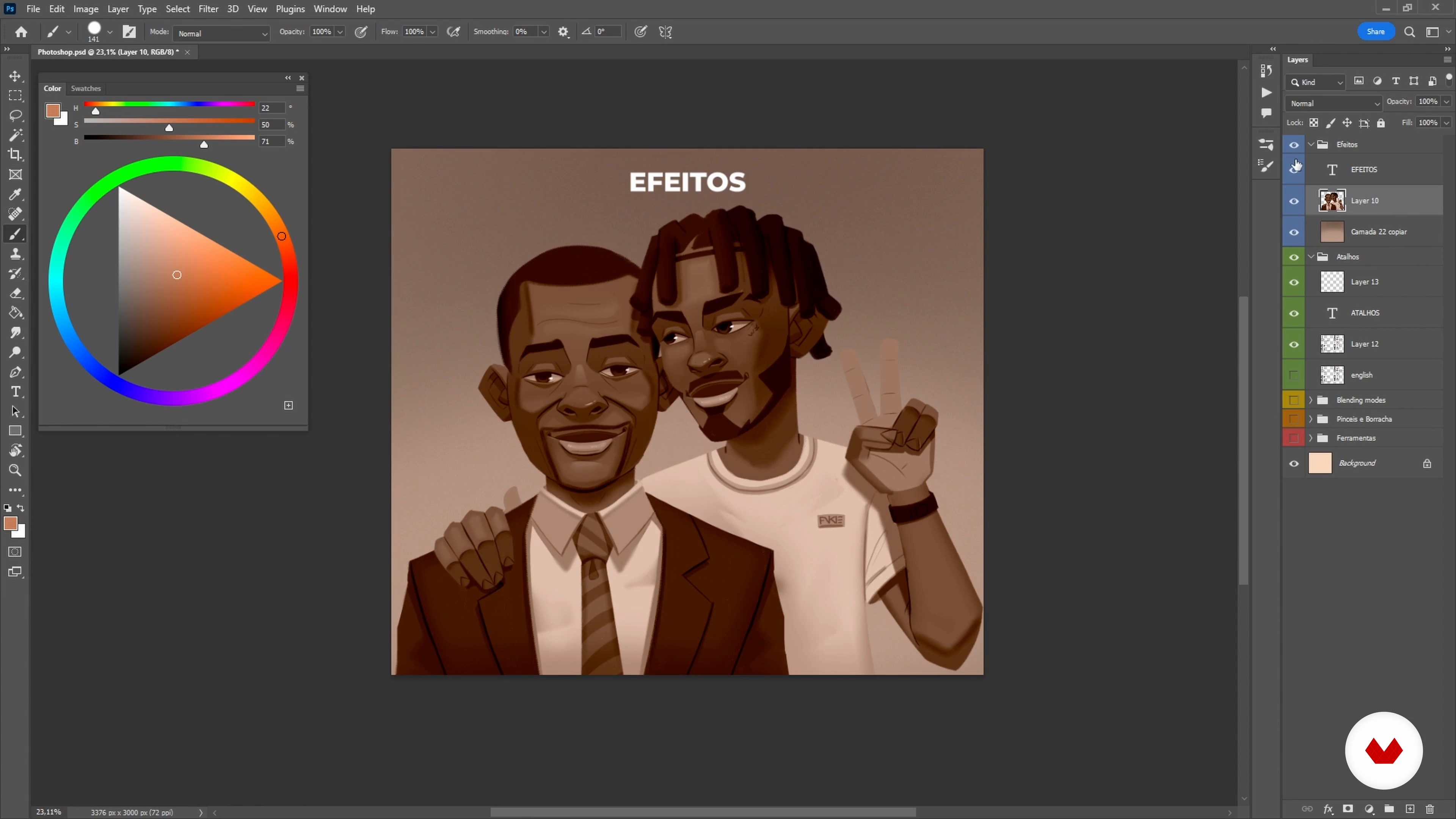
Task: Show the Blending modes group
Action: point(1294,400)
